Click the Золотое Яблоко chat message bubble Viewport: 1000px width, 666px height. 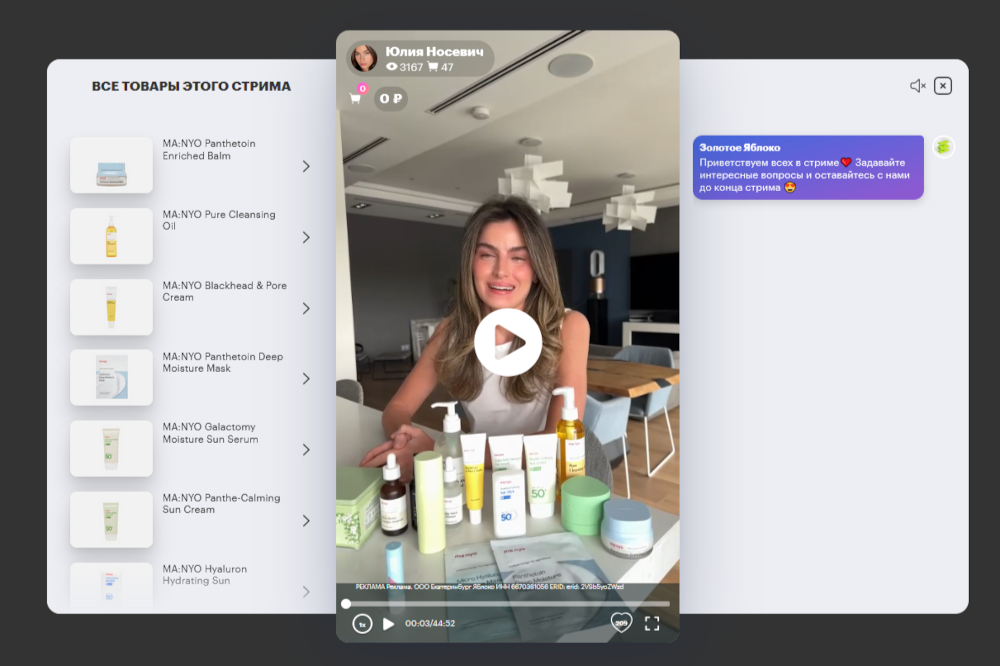click(808, 167)
